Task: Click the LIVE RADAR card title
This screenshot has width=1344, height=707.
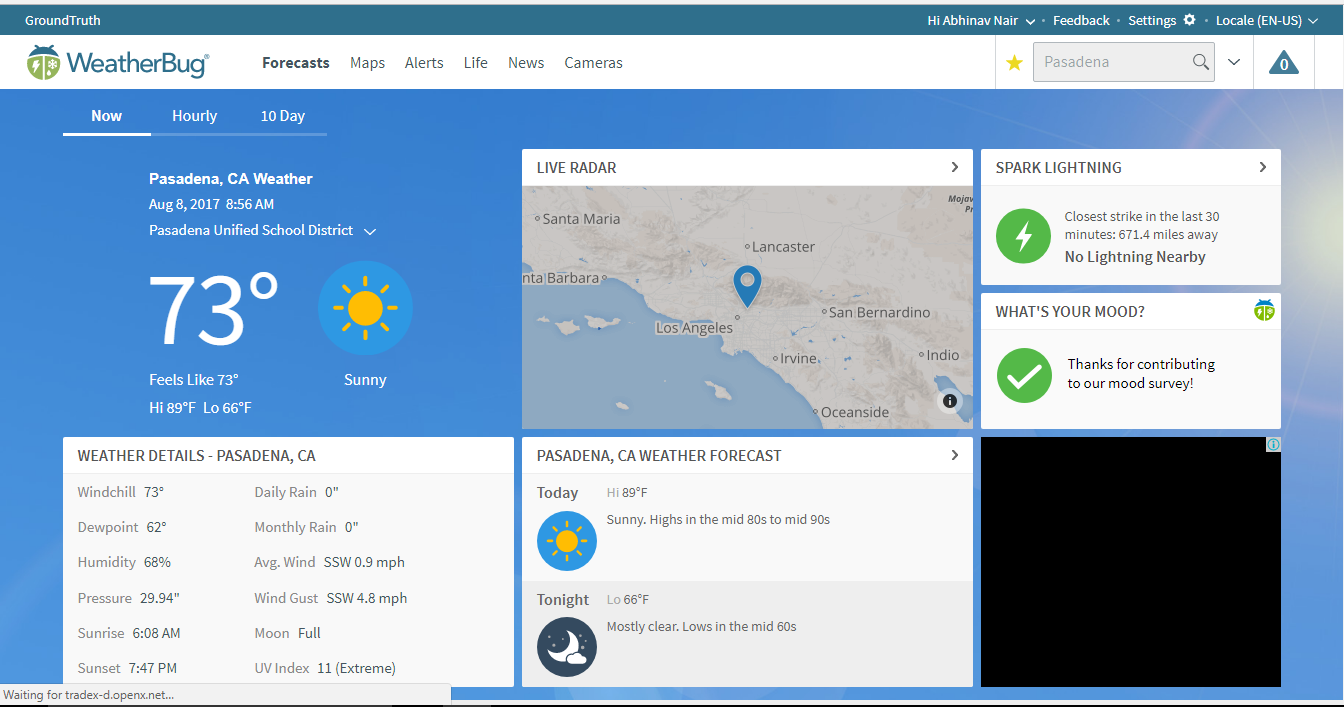Action: coord(577,168)
